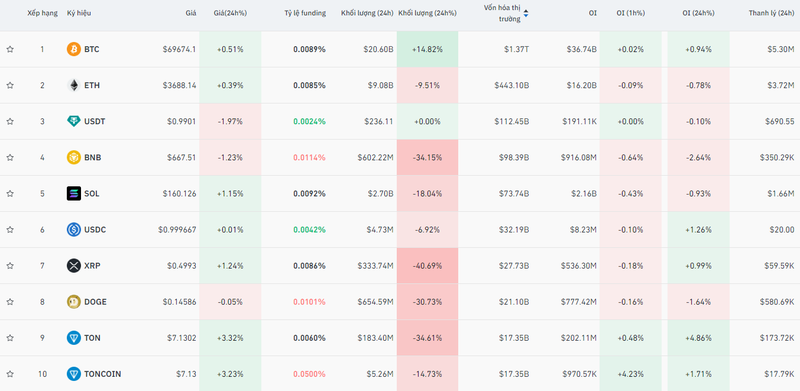Click the Ethereum ETH coin icon
Viewport: 800px width, 391px height.
tap(73, 85)
